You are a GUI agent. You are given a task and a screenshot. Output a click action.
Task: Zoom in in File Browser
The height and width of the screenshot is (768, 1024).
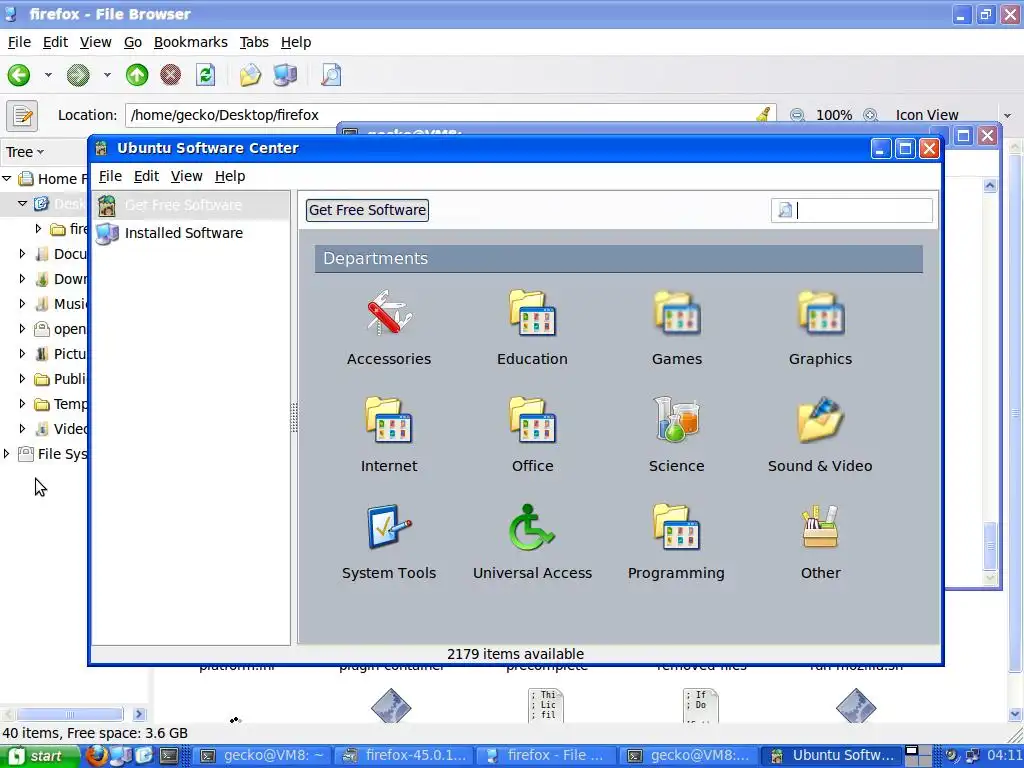870,116
